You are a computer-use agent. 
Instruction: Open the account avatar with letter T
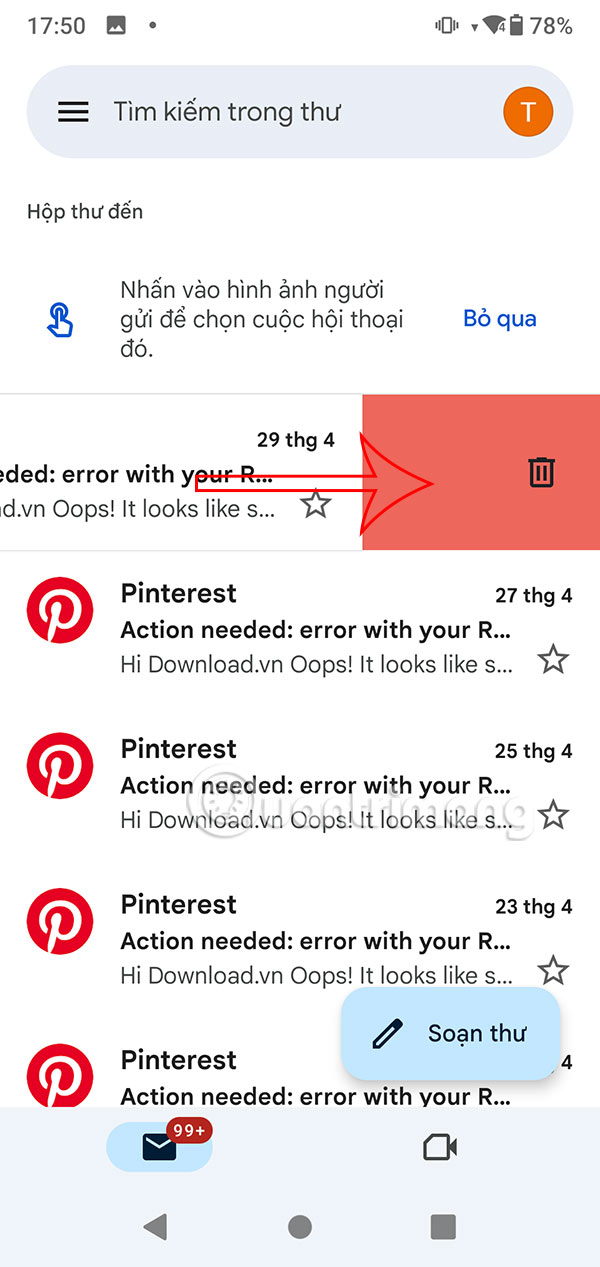[x=527, y=111]
